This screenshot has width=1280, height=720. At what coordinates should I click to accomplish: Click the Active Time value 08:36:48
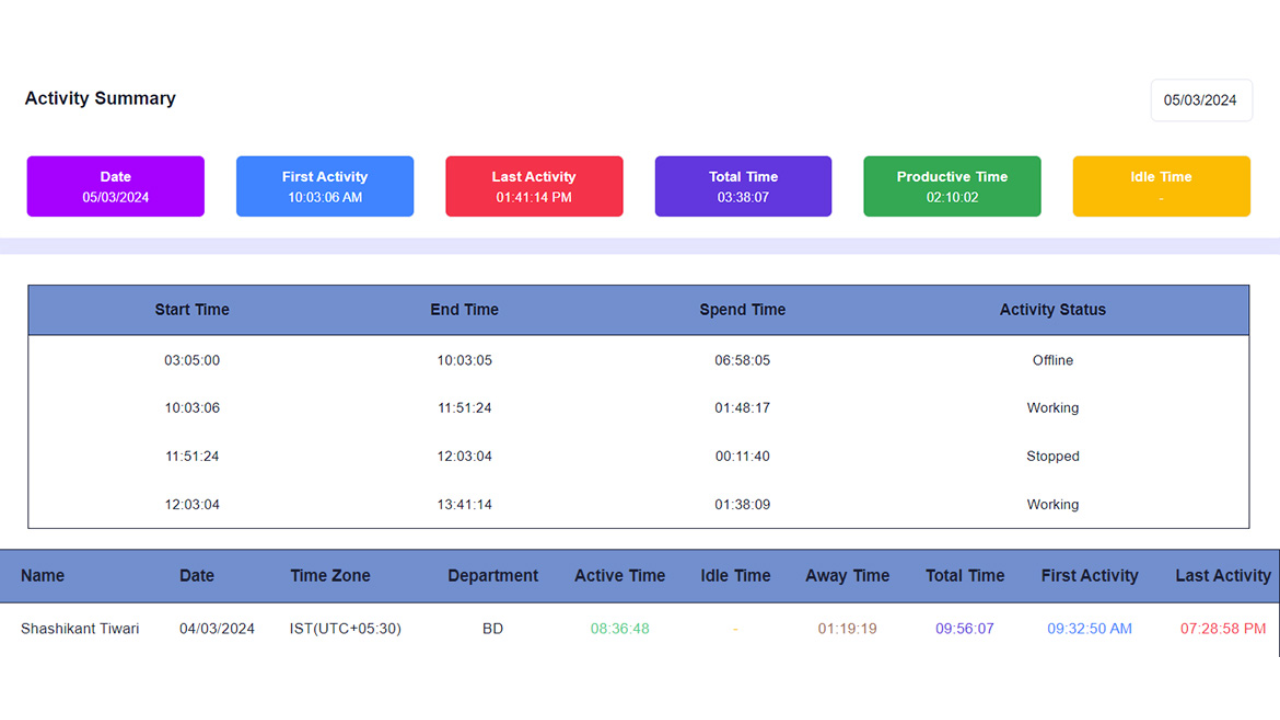coord(619,628)
